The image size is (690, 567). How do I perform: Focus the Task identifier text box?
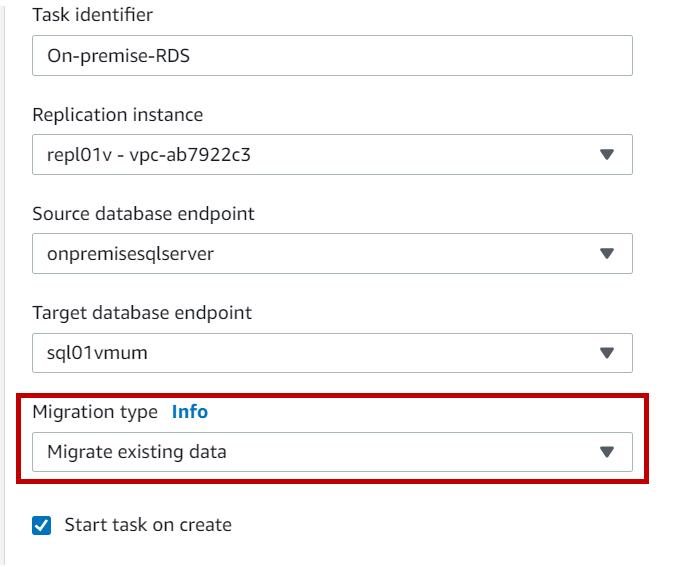[x=332, y=56]
